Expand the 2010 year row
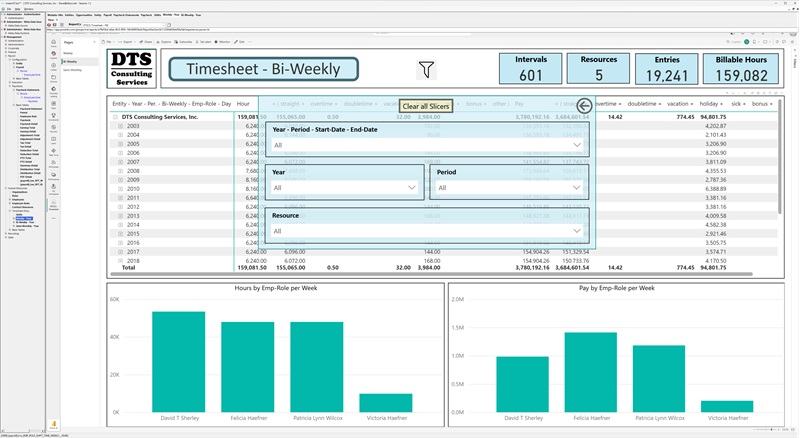This screenshot has height=438, width=800. 118,188
